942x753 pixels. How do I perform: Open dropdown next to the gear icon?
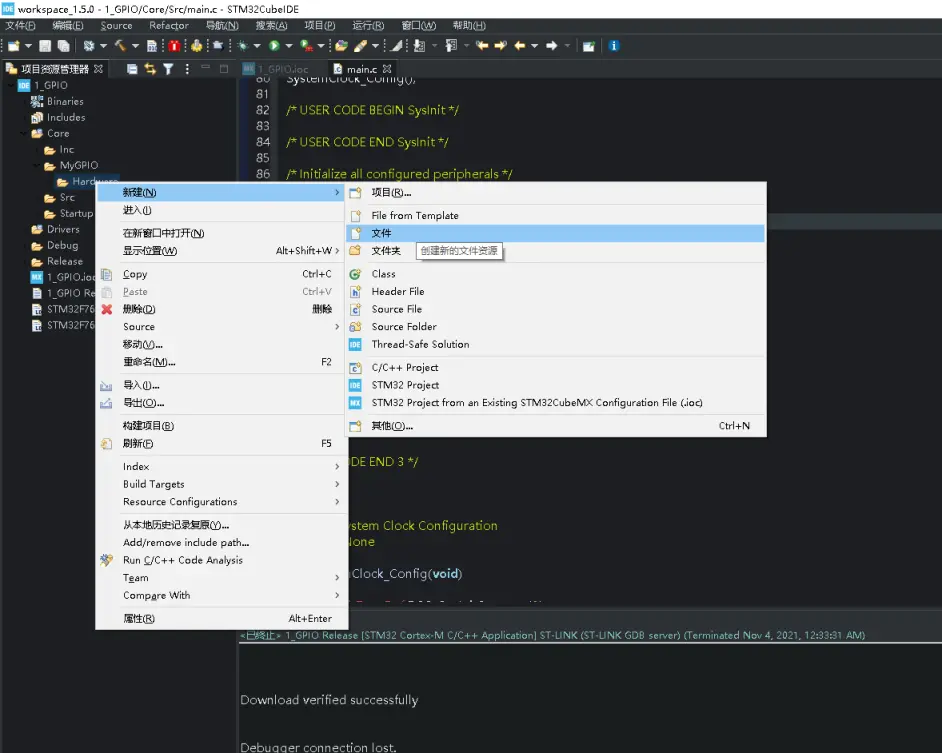click(x=103, y=46)
